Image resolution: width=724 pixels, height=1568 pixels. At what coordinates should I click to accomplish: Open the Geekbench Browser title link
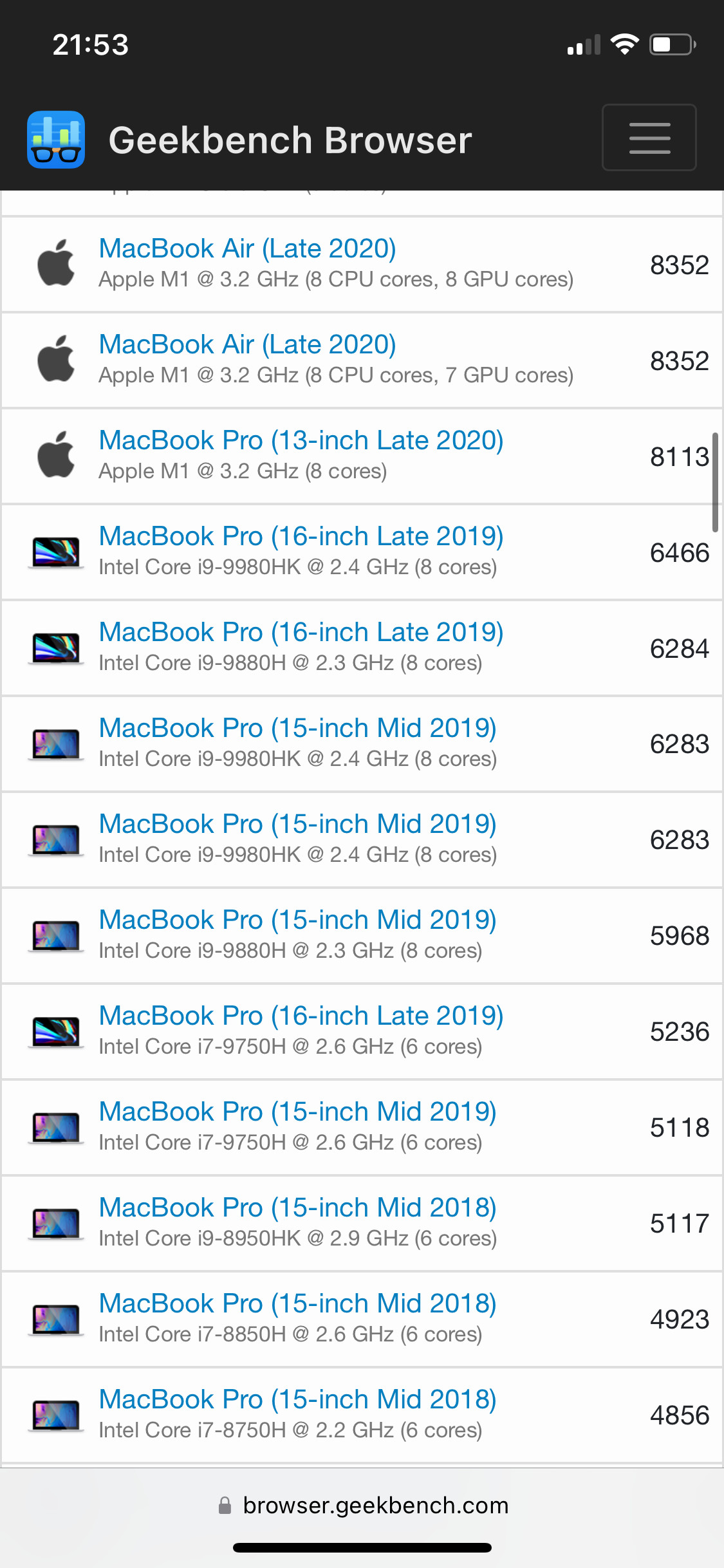pyautogui.click(x=290, y=140)
